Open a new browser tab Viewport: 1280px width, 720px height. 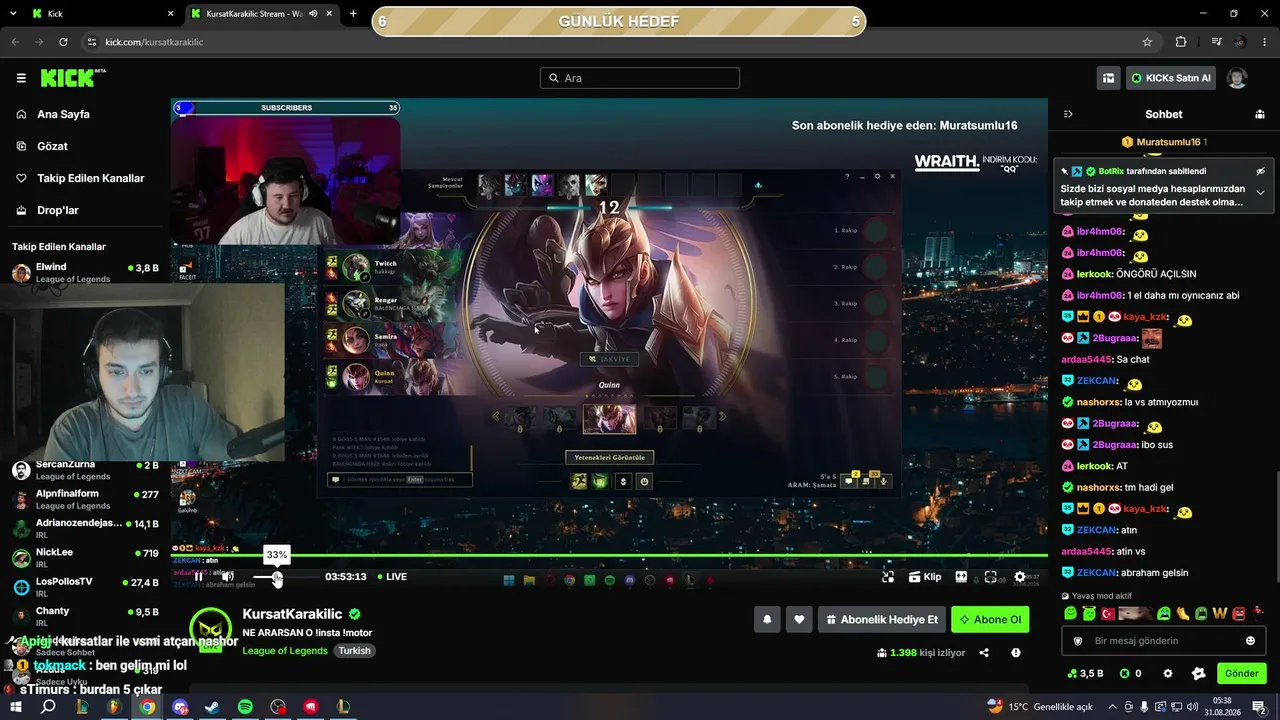point(353,14)
